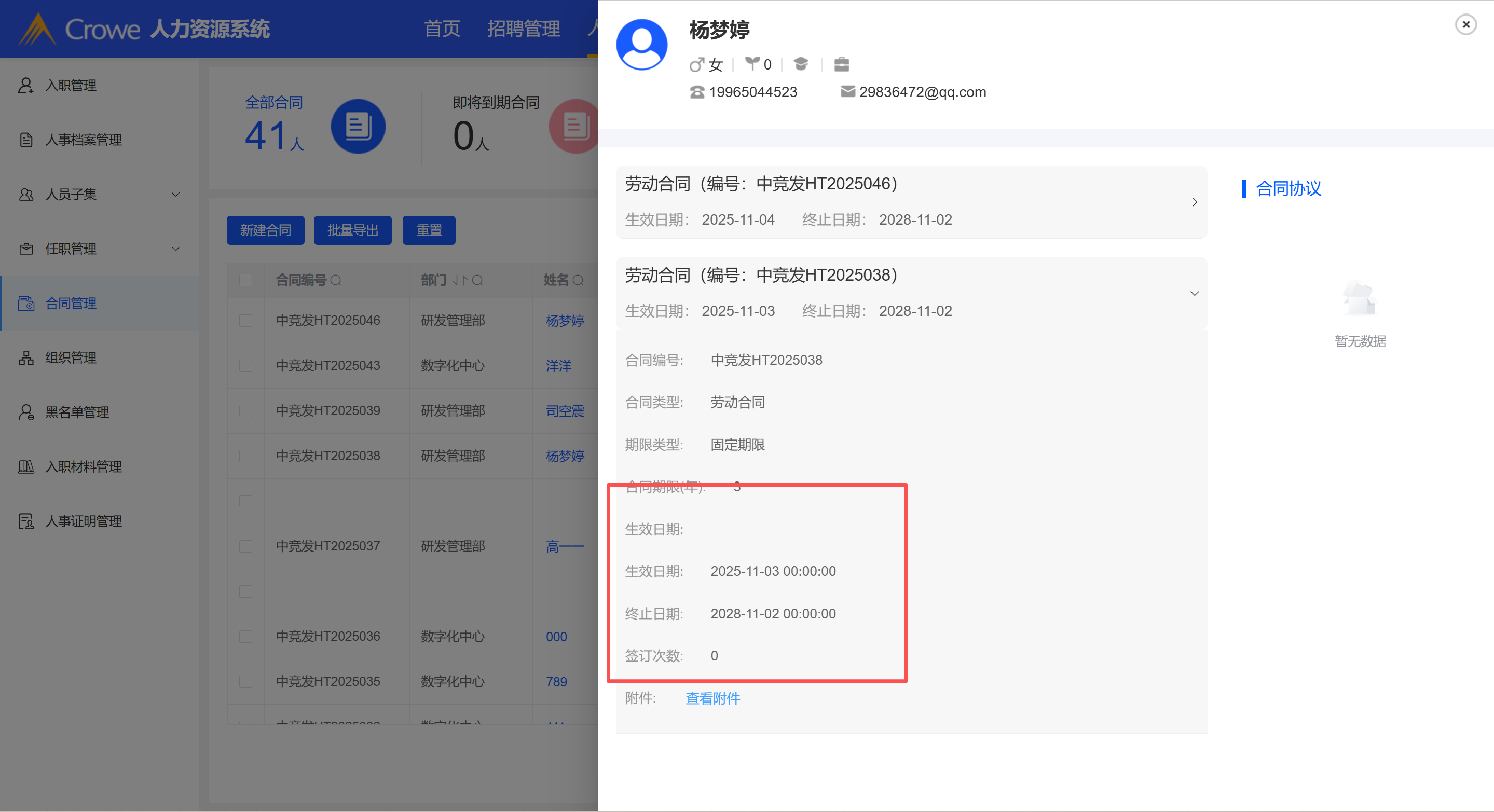Expand the 人员子集 sidebar submenu
This screenshot has width=1494, height=812.
pos(175,194)
